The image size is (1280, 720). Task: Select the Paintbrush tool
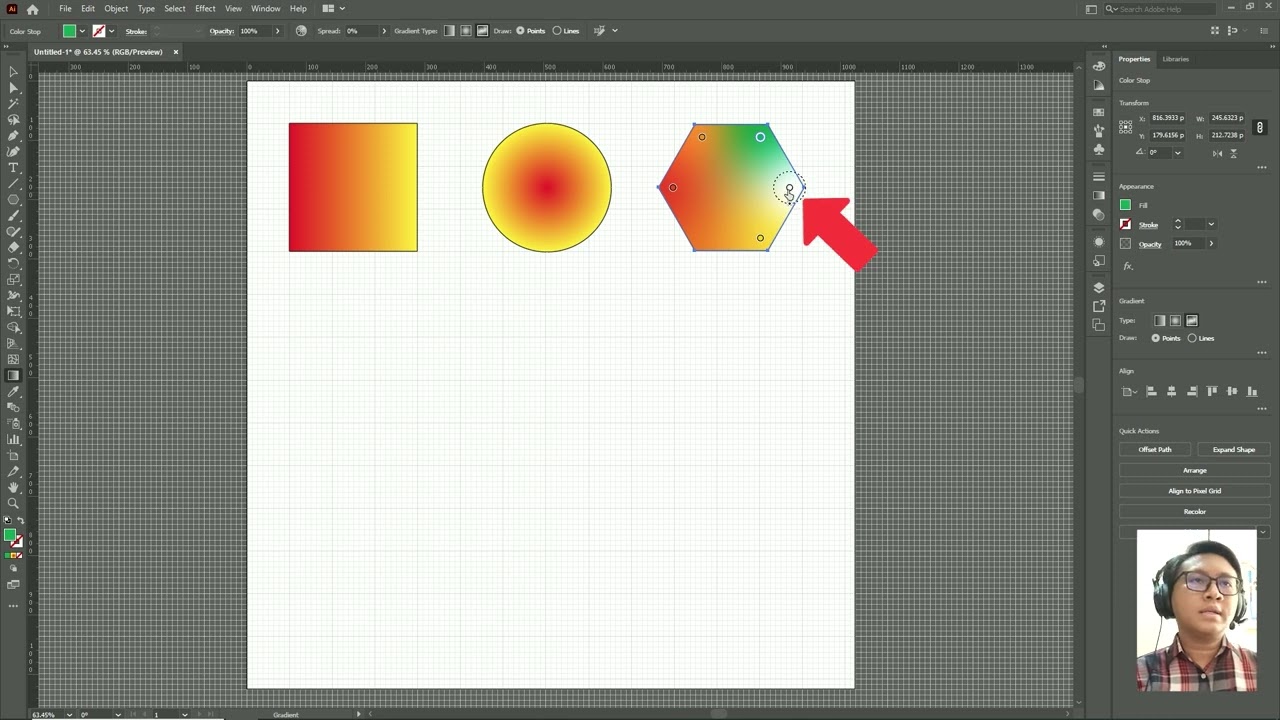tap(13, 216)
